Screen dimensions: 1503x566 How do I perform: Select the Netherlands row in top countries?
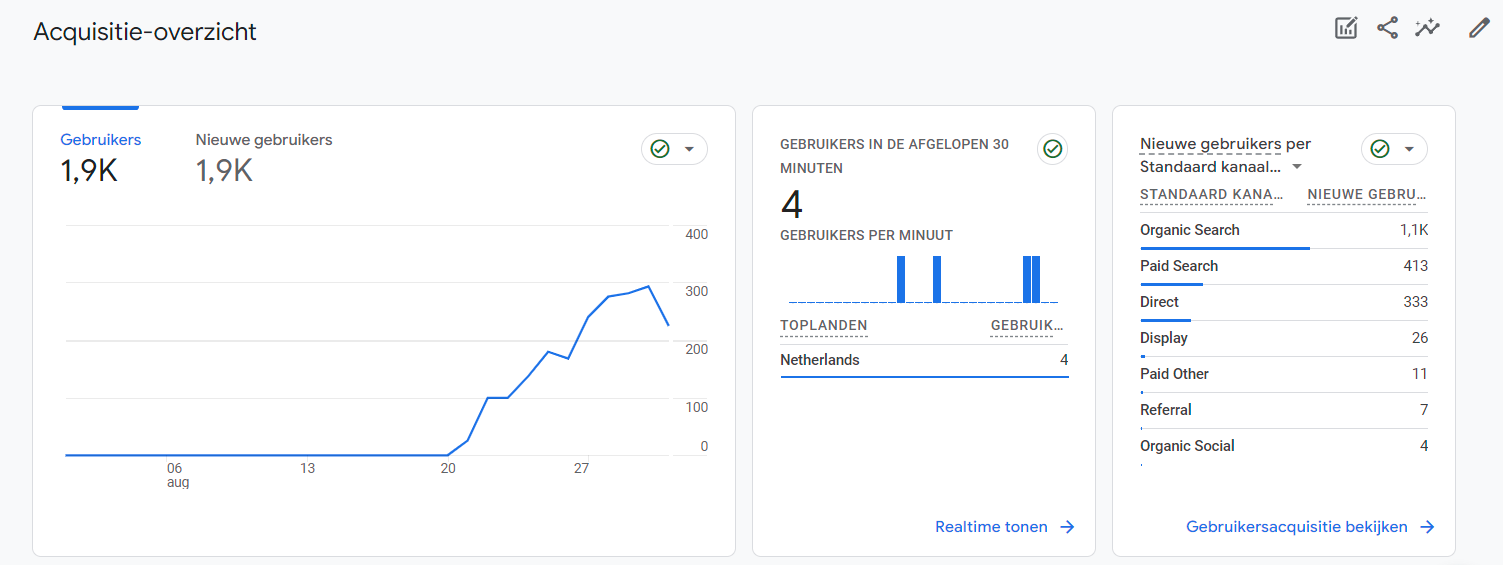[819, 360]
